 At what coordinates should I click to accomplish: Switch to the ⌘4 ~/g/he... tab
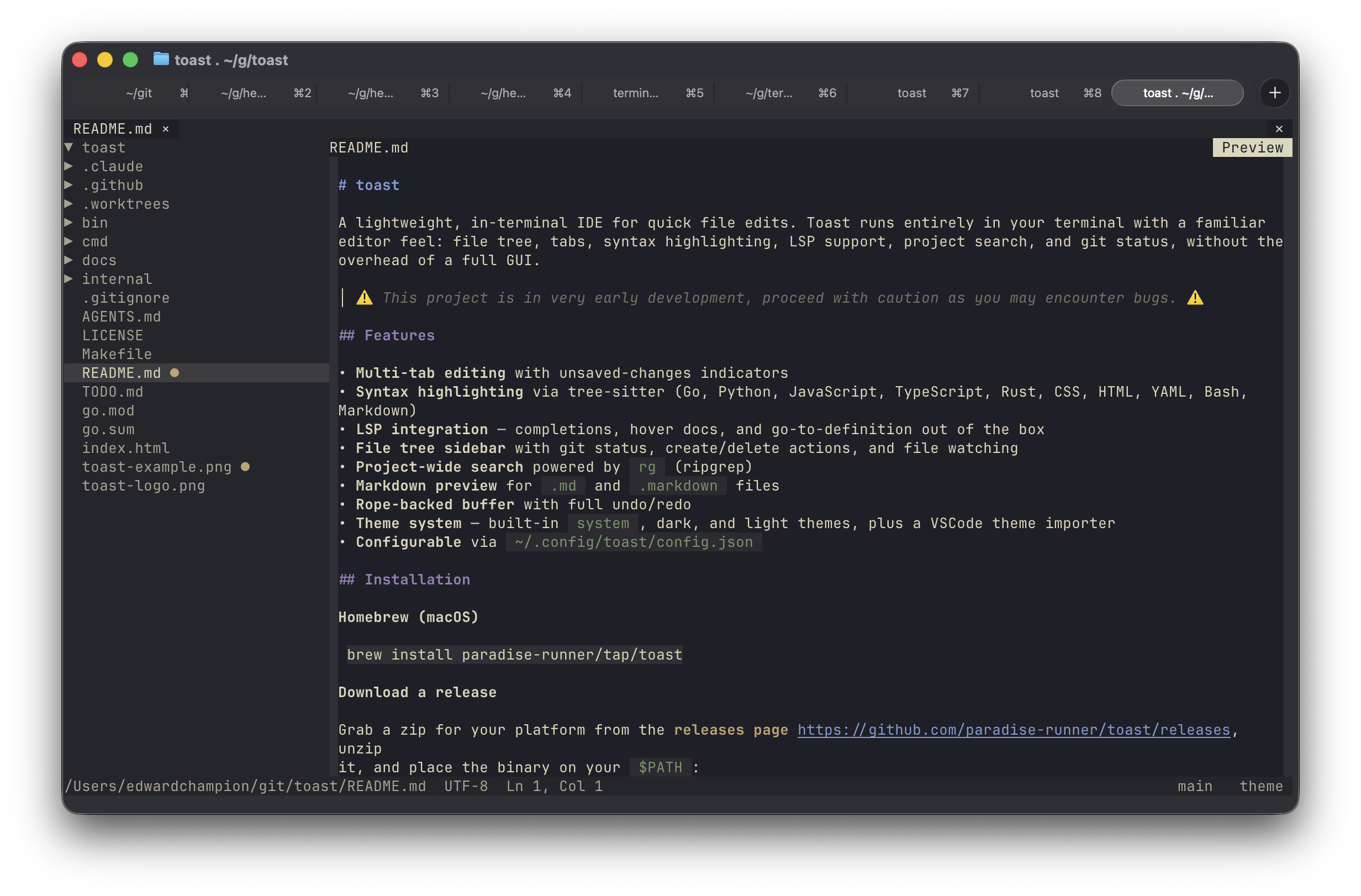(x=516, y=93)
